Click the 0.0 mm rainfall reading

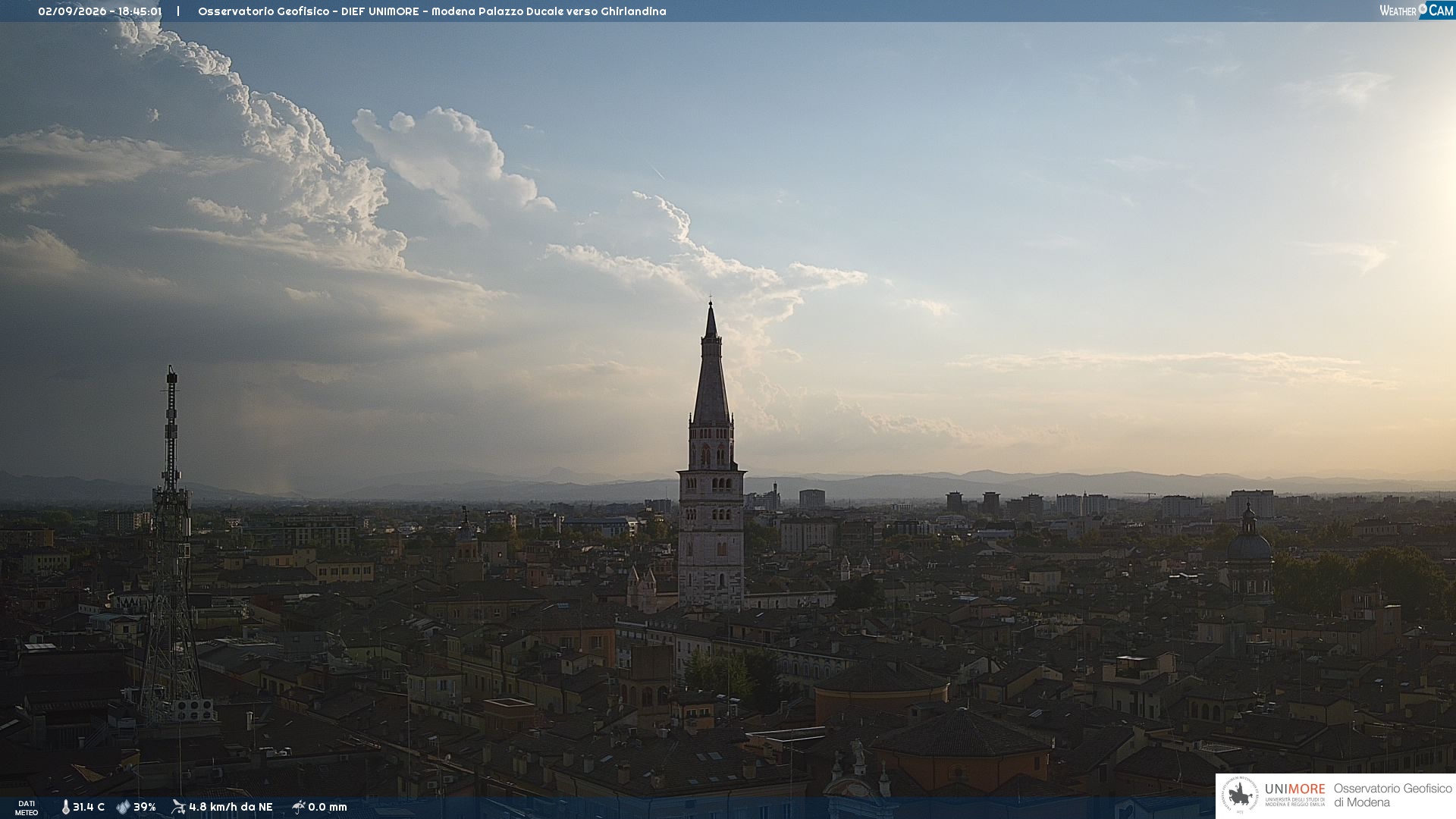[328, 807]
